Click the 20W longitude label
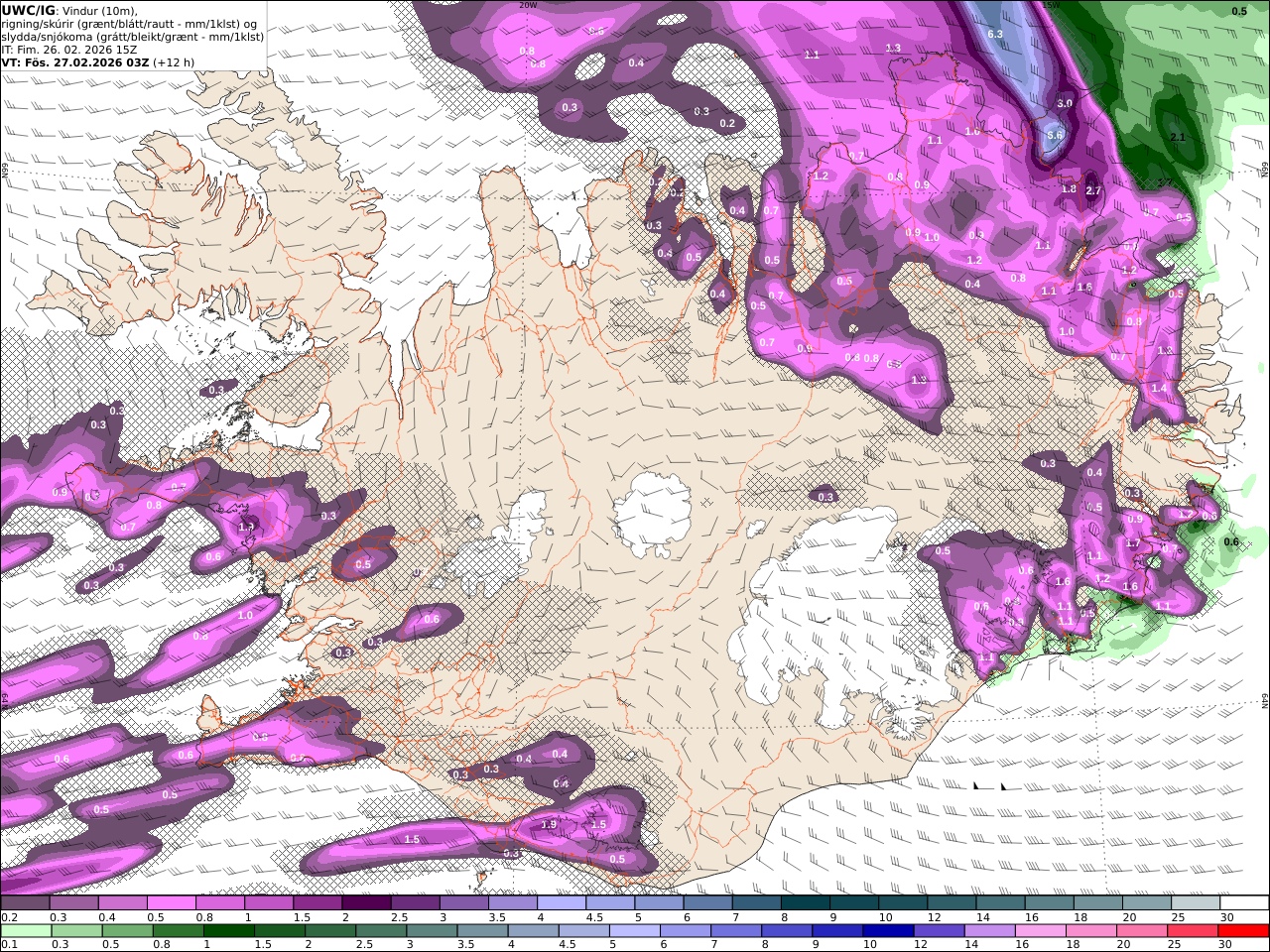Viewport: 1270px width, 952px height. tap(528, 5)
